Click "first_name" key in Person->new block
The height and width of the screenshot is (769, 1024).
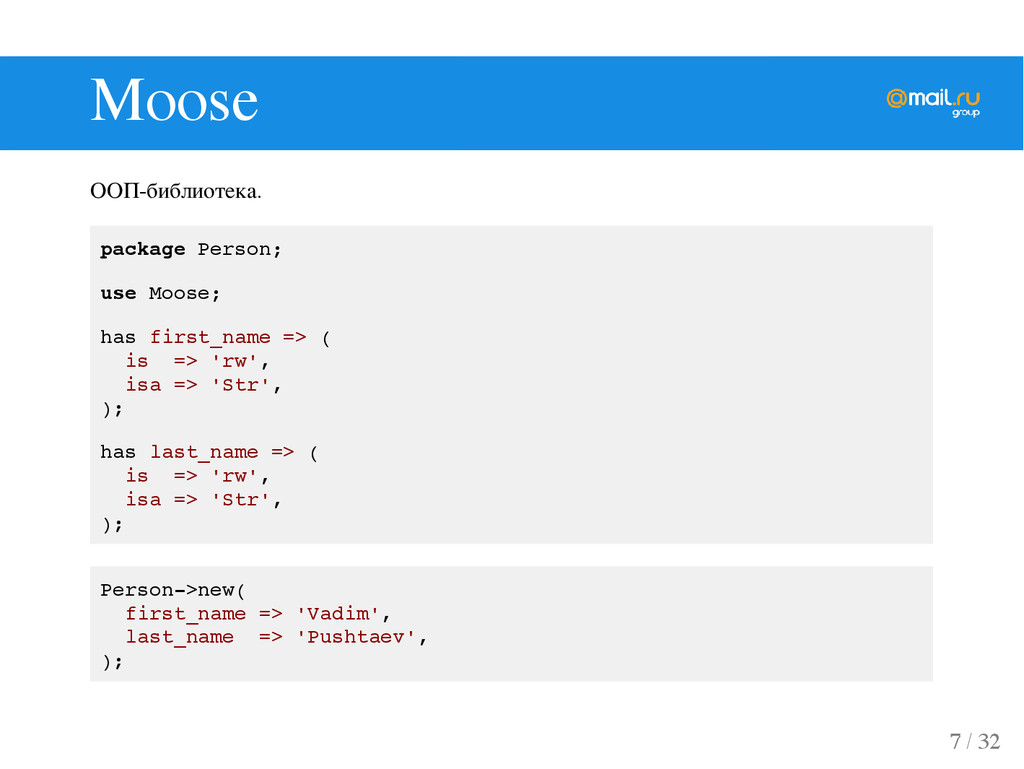point(185,614)
